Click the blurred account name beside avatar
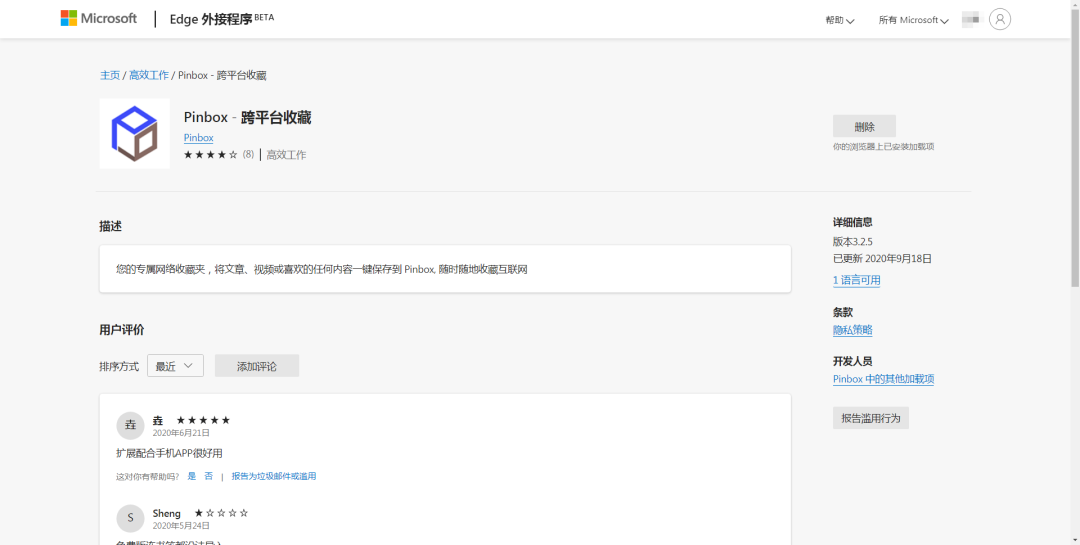The height and width of the screenshot is (545, 1080). [x=970, y=19]
